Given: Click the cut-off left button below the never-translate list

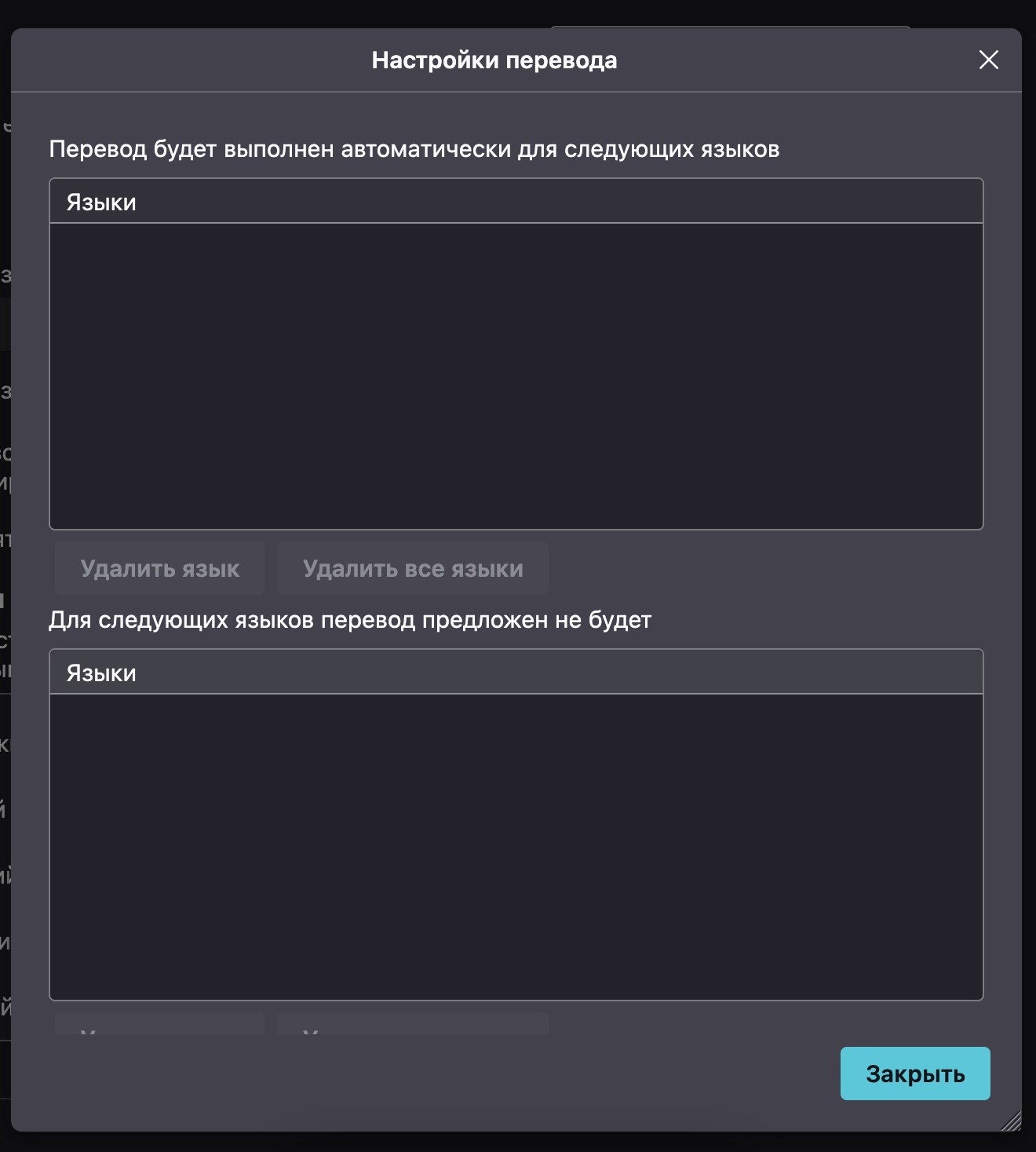Looking at the screenshot, I should (x=159, y=1024).
